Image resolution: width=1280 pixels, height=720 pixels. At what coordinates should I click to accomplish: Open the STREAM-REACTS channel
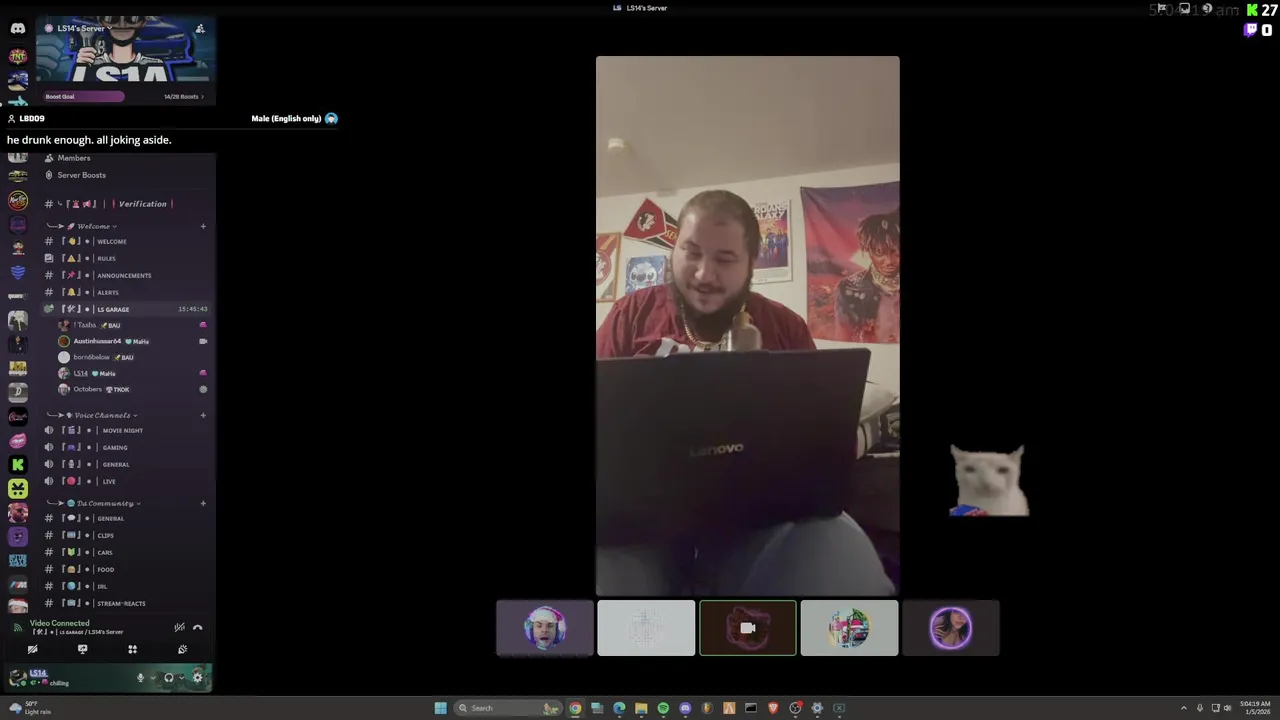(x=125, y=603)
